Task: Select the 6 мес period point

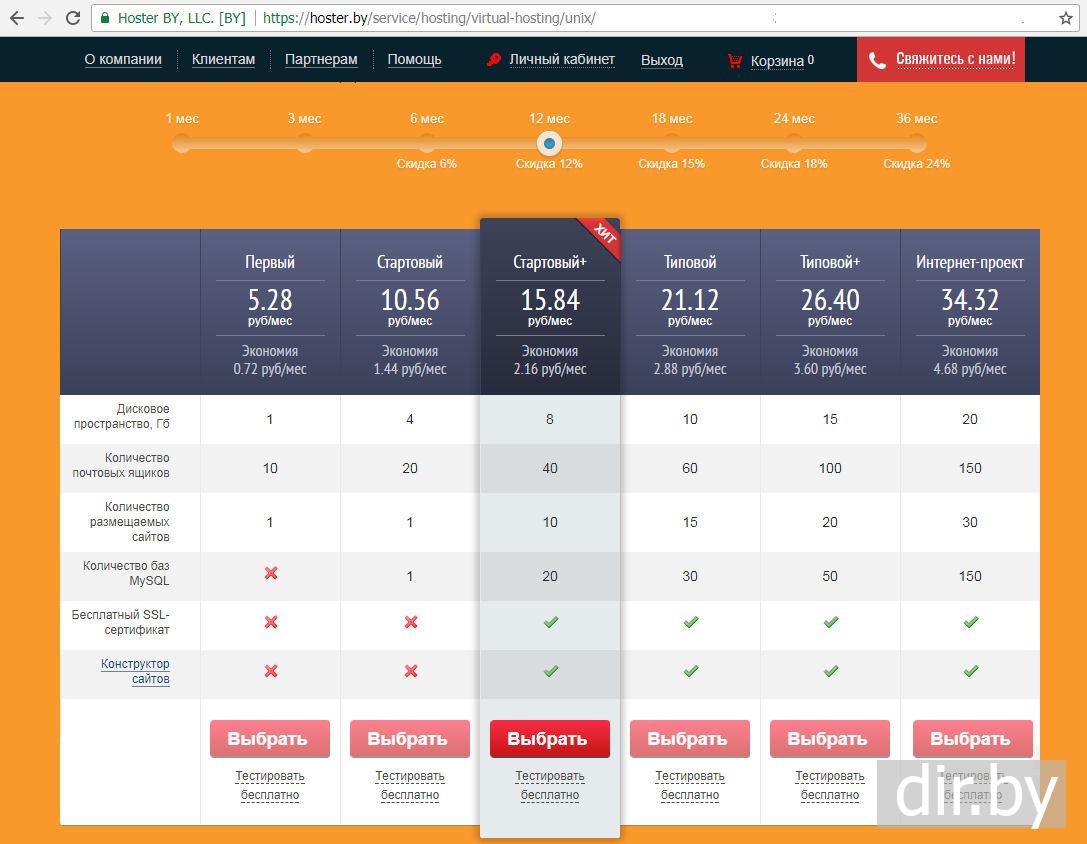Action: [x=427, y=143]
